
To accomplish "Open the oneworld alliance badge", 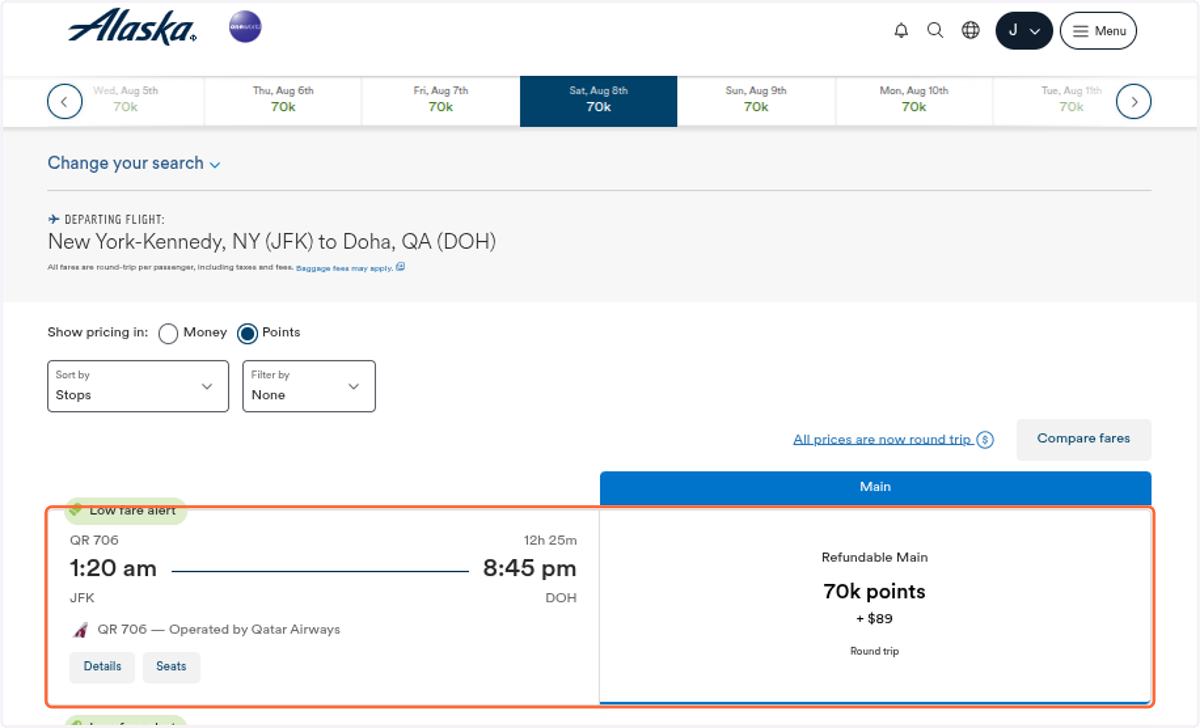I will [245, 27].
